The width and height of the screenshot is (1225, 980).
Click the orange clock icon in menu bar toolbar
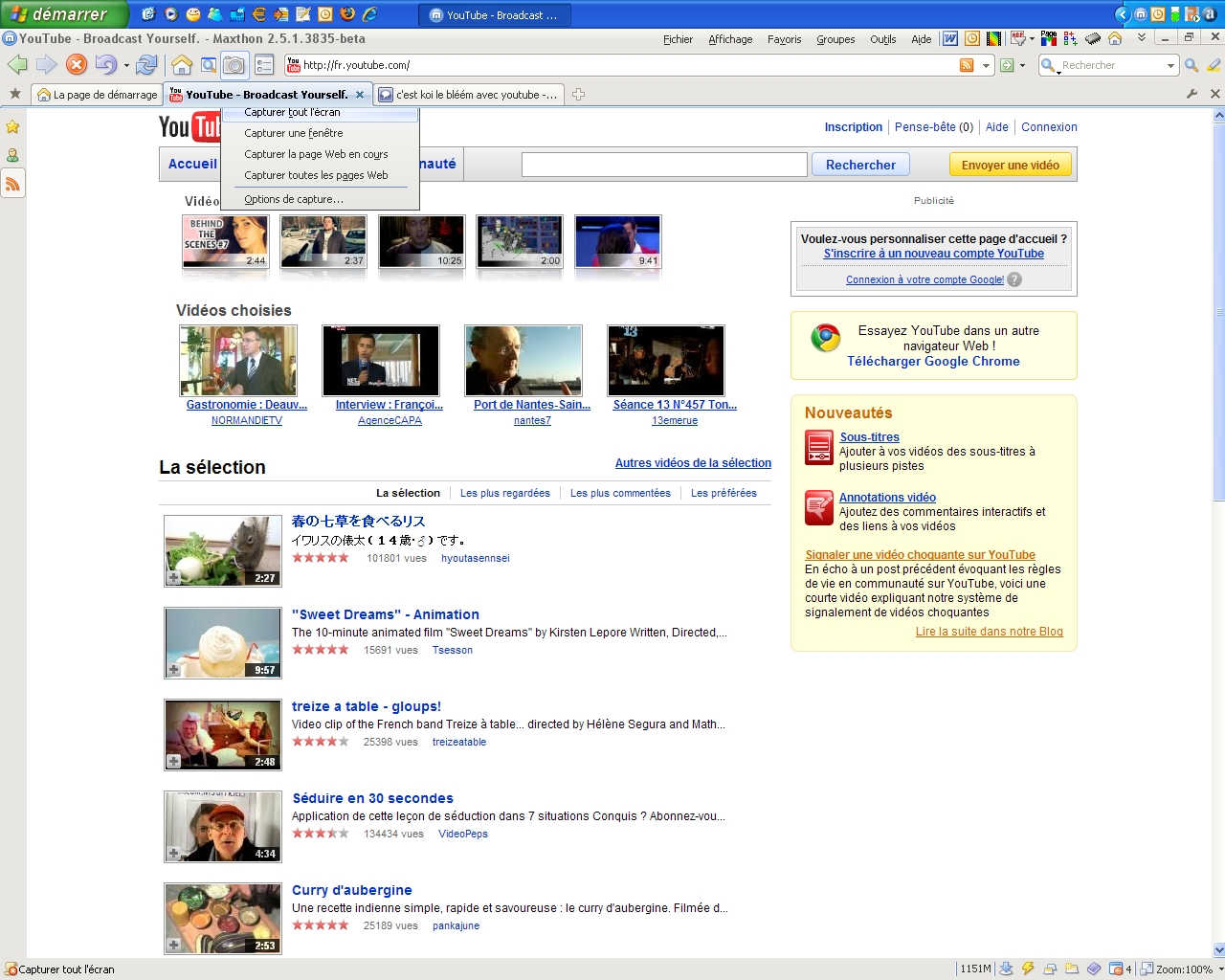[972, 39]
